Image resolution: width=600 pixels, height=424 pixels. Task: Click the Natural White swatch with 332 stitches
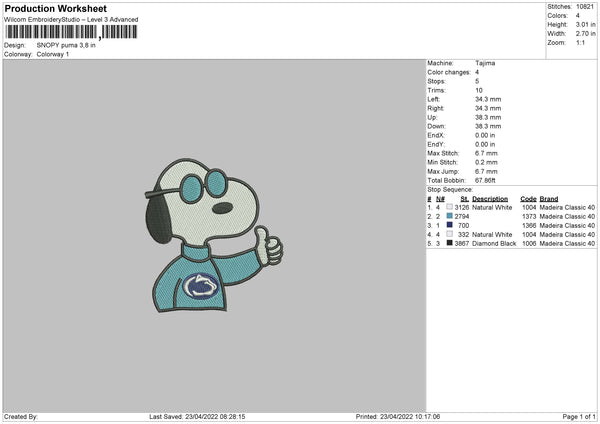click(x=449, y=234)
